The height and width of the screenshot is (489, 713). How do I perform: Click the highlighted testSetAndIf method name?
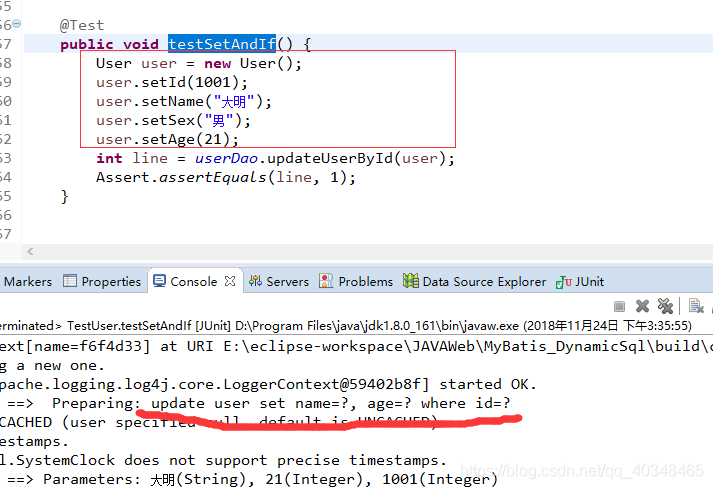[x=222, y=44]
